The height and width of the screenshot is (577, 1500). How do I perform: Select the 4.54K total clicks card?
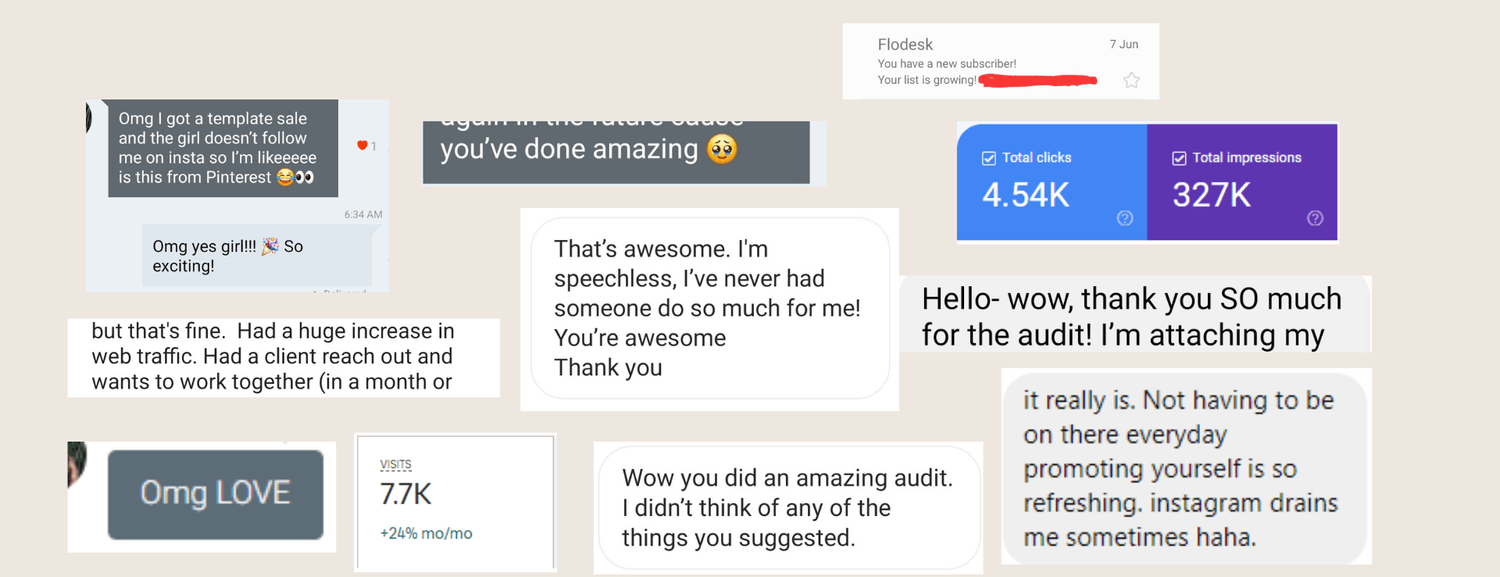(x=1052, y=182)
